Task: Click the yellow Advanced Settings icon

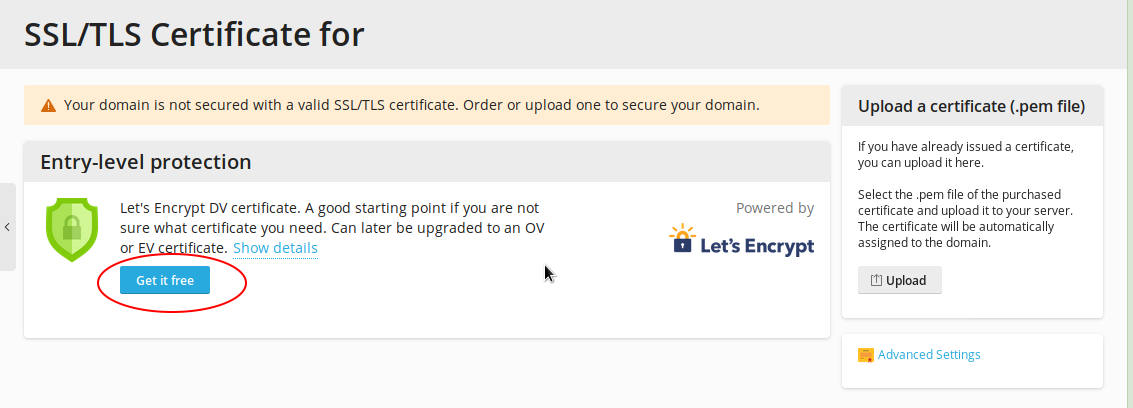Action: (866, 355)
